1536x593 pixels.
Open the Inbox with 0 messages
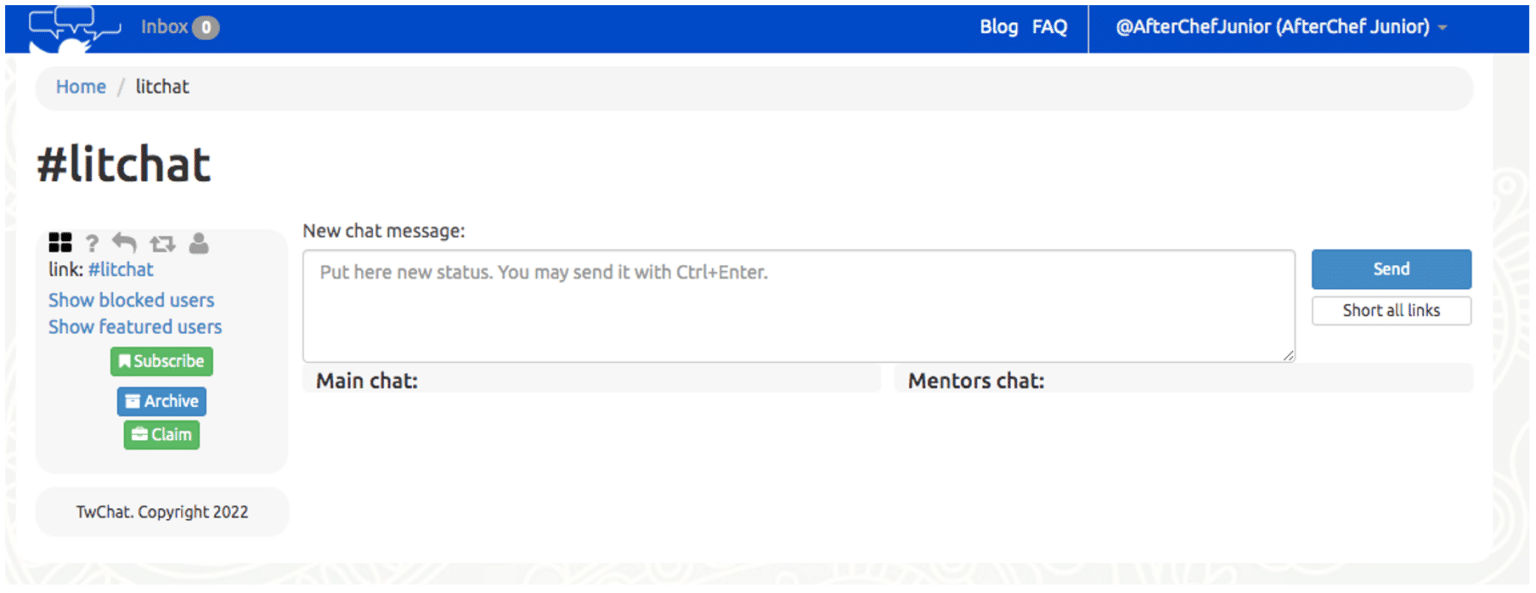[180, 27]
